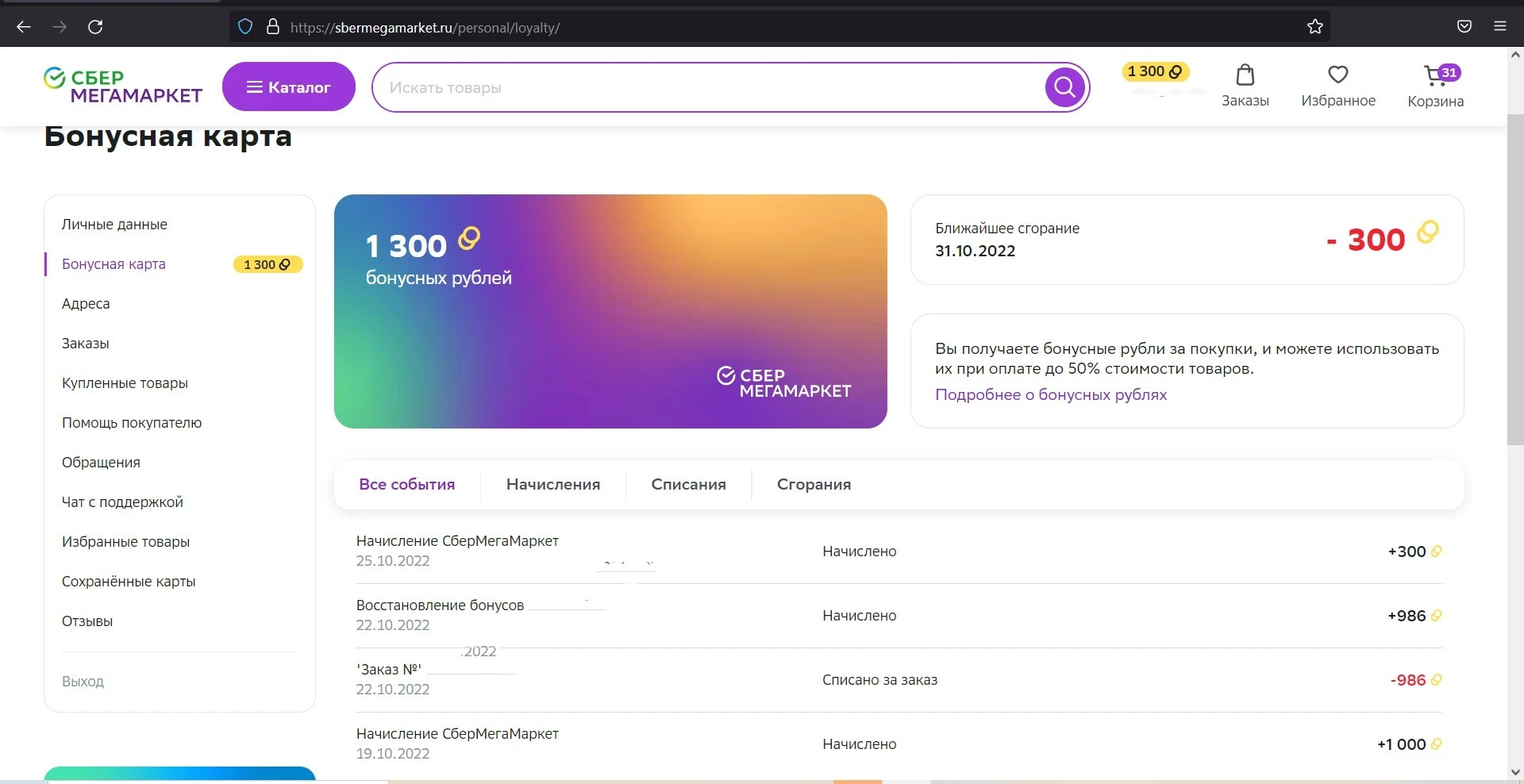Viewport: 1524px width, 784px height.
Task: Click Начисление СберМегаМаркет entry dated 19.10.2022
Action: pyautogui.click(x=899, y=744)
